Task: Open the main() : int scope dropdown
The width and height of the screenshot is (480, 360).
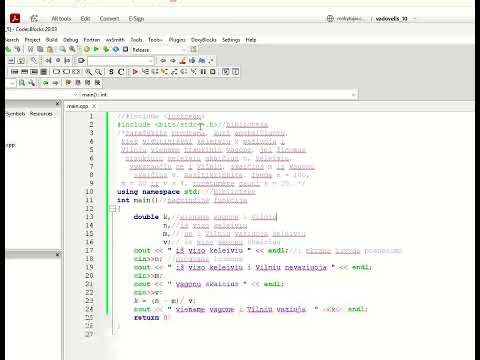Action: click(x=218, y=95)
